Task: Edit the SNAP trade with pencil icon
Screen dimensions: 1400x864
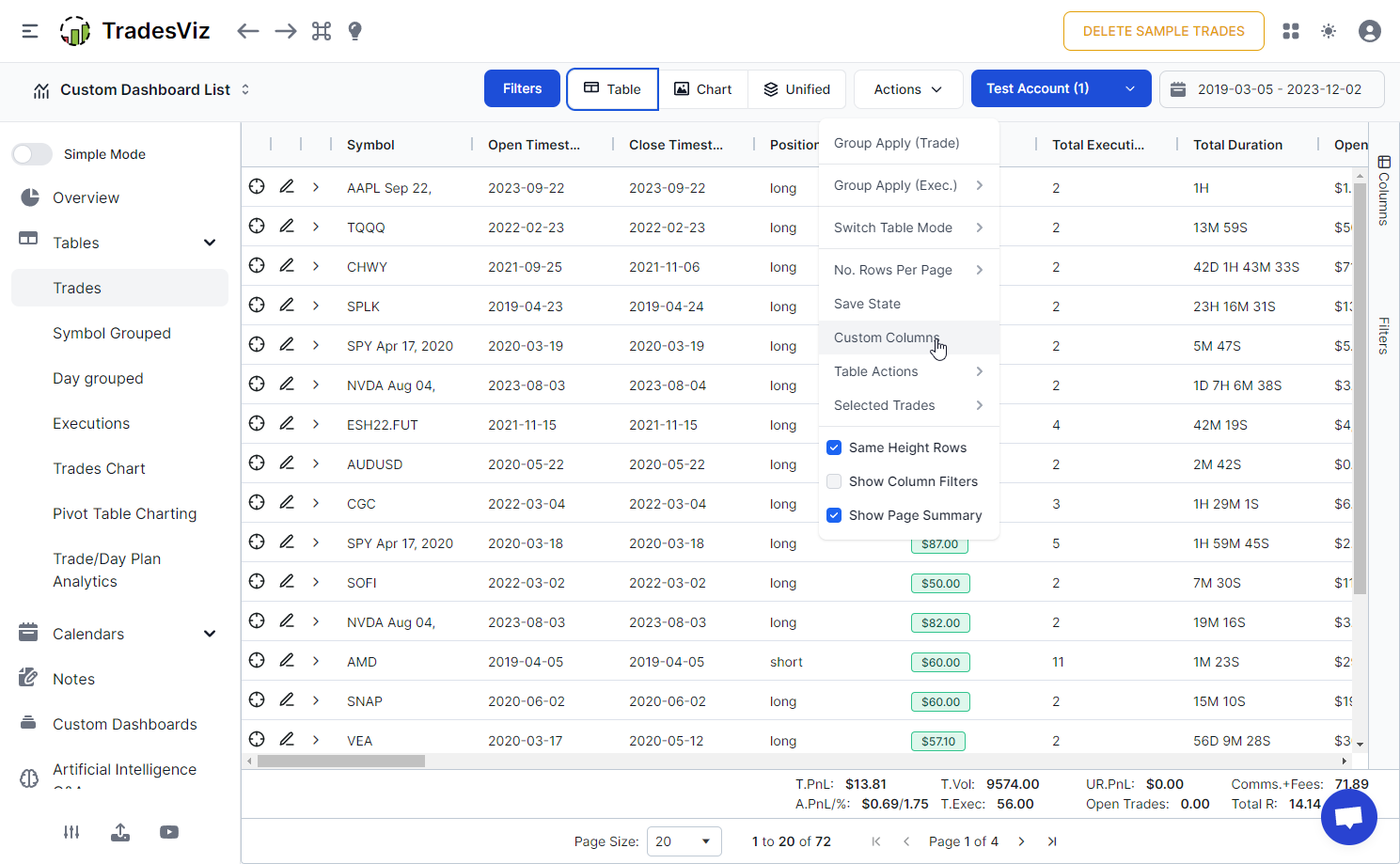Action: coord(287,700)
